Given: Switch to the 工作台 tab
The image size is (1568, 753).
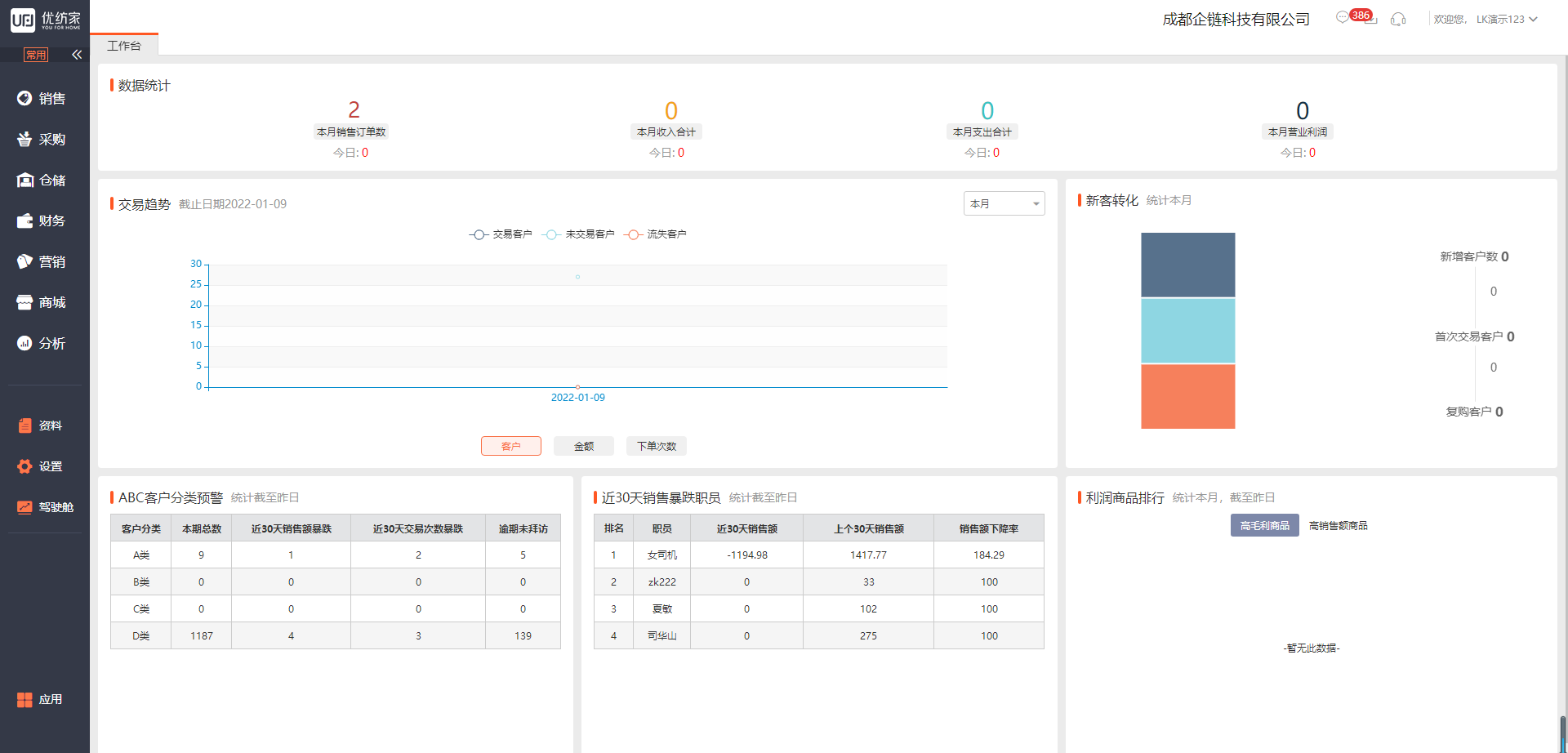Looking at the screenshot, I should (124, 46).
